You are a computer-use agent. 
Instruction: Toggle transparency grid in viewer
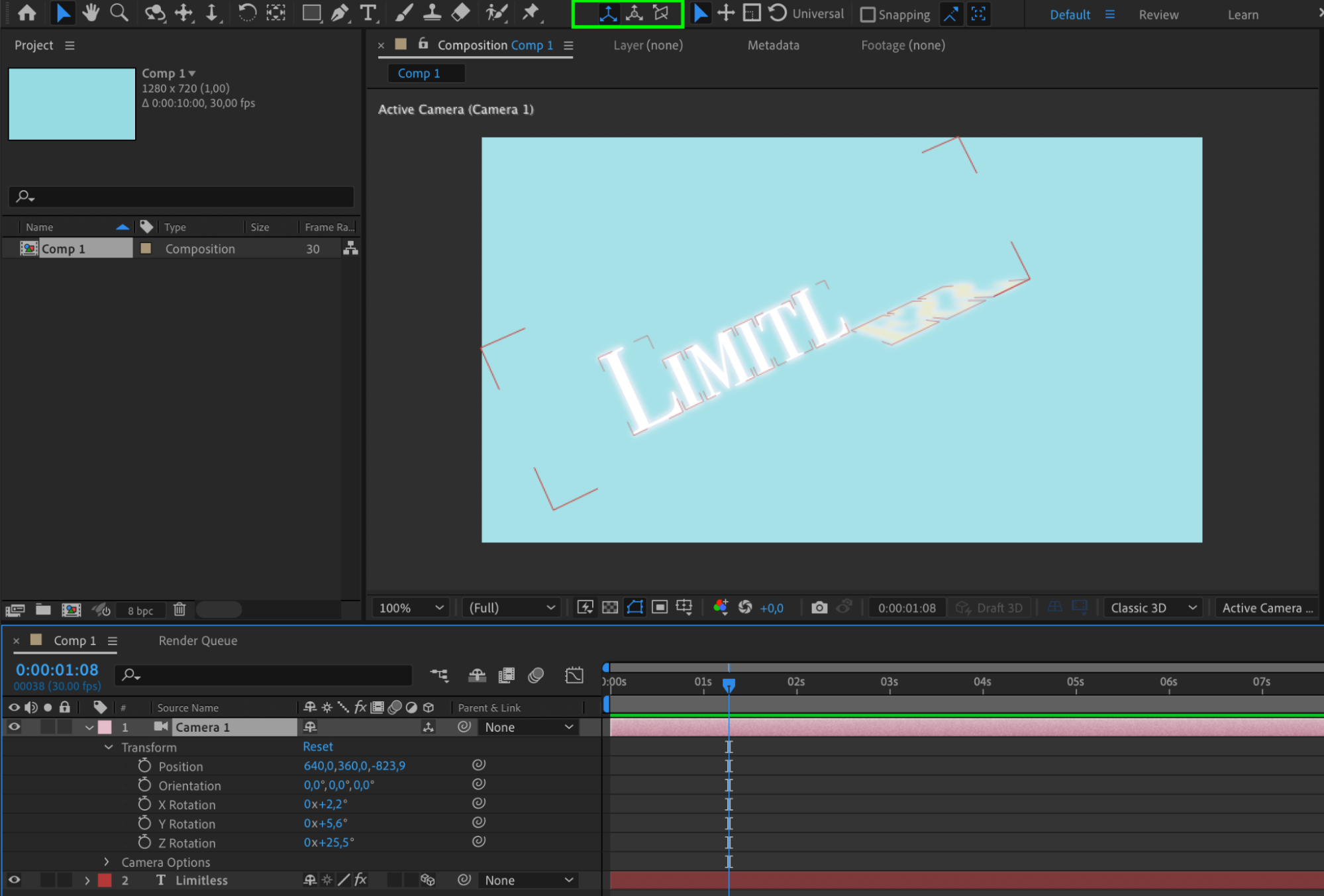[x=610, y=607]
